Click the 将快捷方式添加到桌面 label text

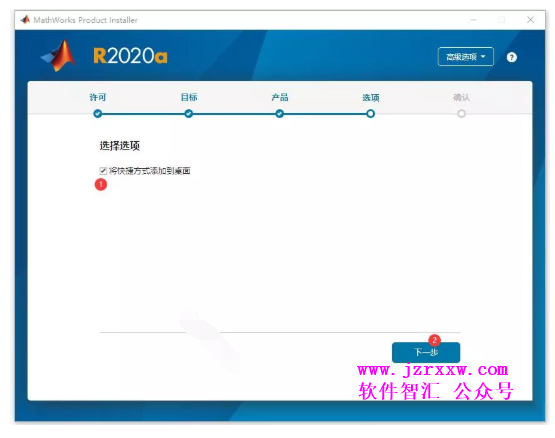click(x=149, y=171)
